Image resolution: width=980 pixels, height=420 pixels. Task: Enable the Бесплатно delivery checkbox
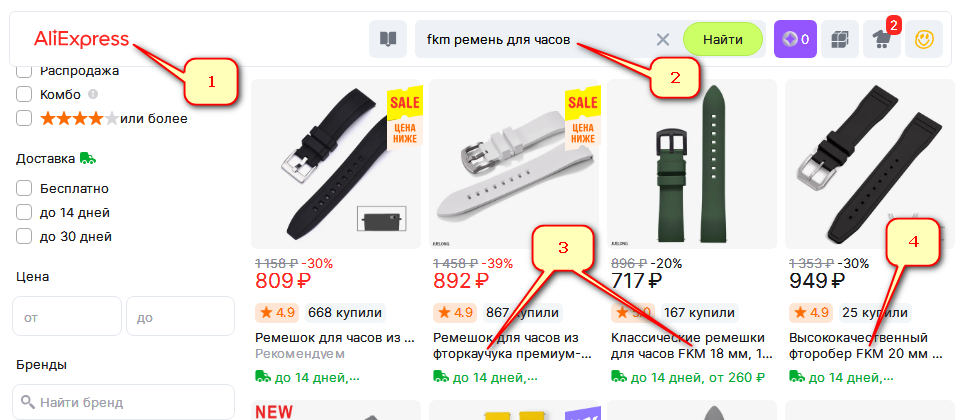click(x=24, y=189)
